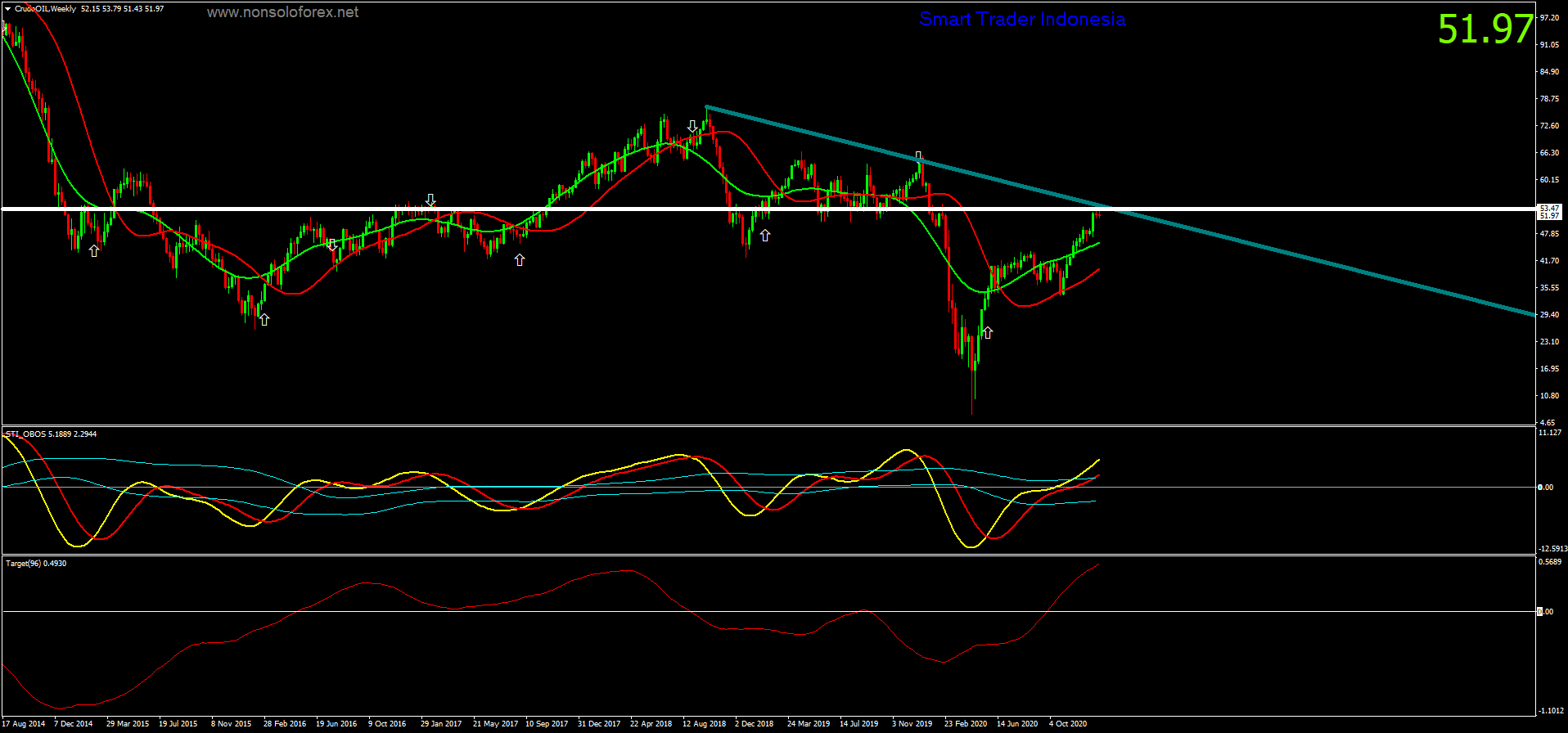Click the 23 Feb 2020 date label
This screenshot has height=733, width=1568.
(966, 724)
